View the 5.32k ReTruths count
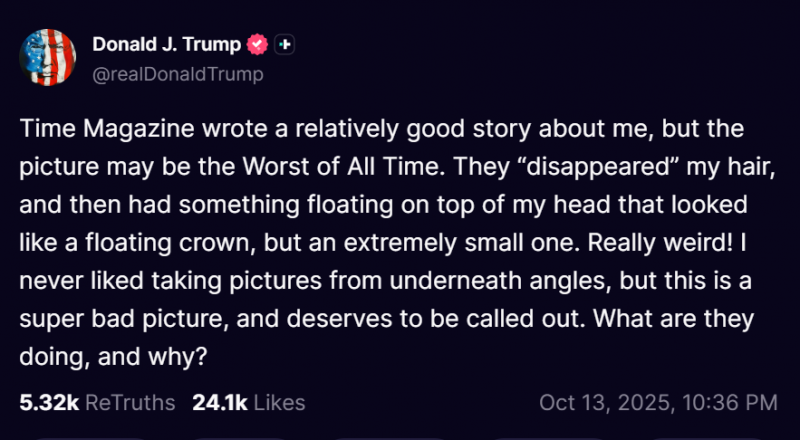 click(49, 403)
